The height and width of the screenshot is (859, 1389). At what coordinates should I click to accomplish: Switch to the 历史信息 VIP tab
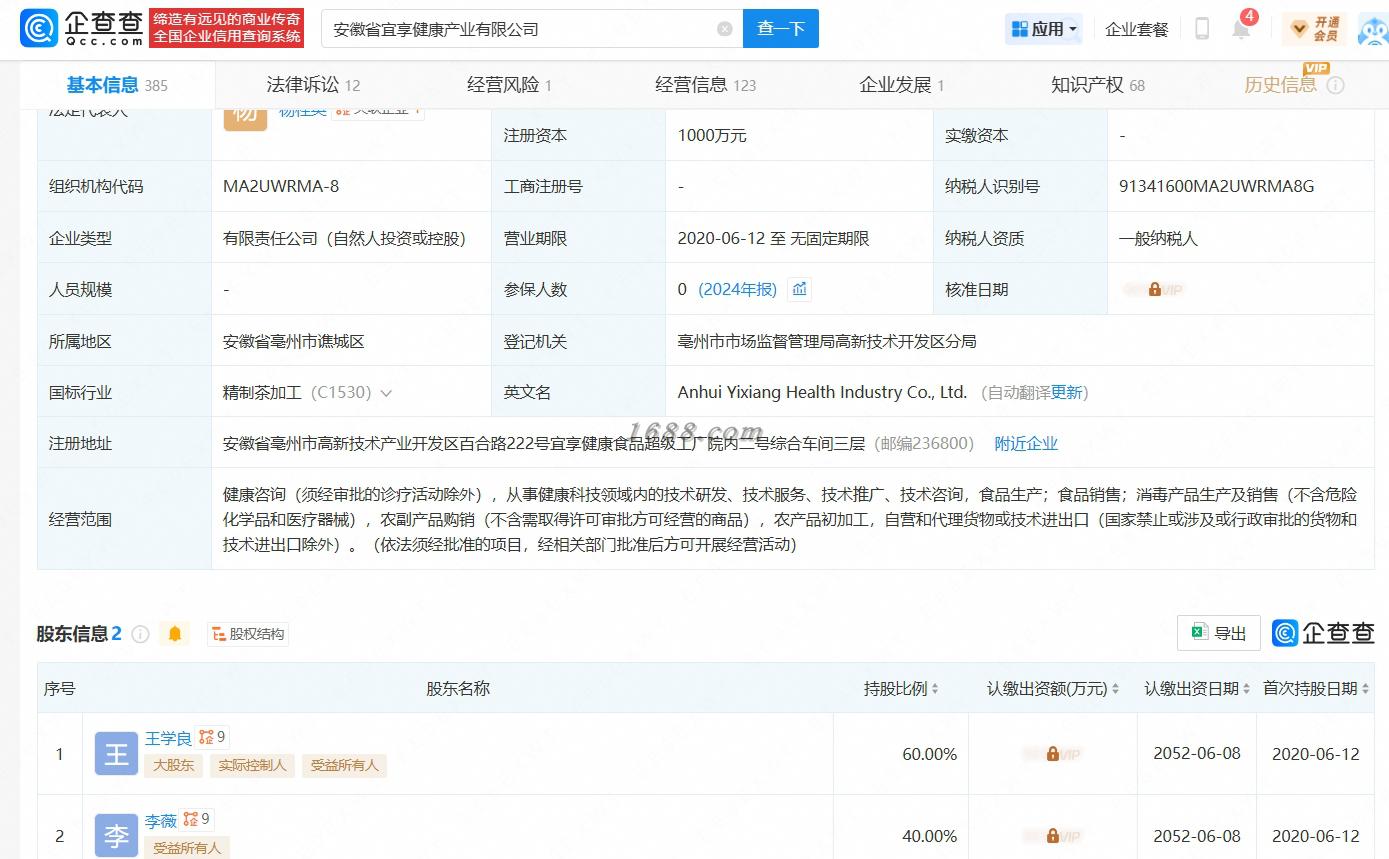coord(1281,84)
